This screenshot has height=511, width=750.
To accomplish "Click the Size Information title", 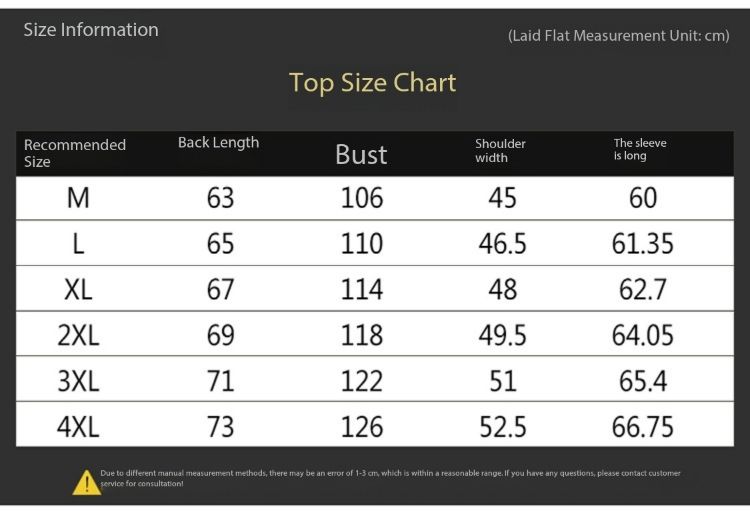I will (91, 30).
